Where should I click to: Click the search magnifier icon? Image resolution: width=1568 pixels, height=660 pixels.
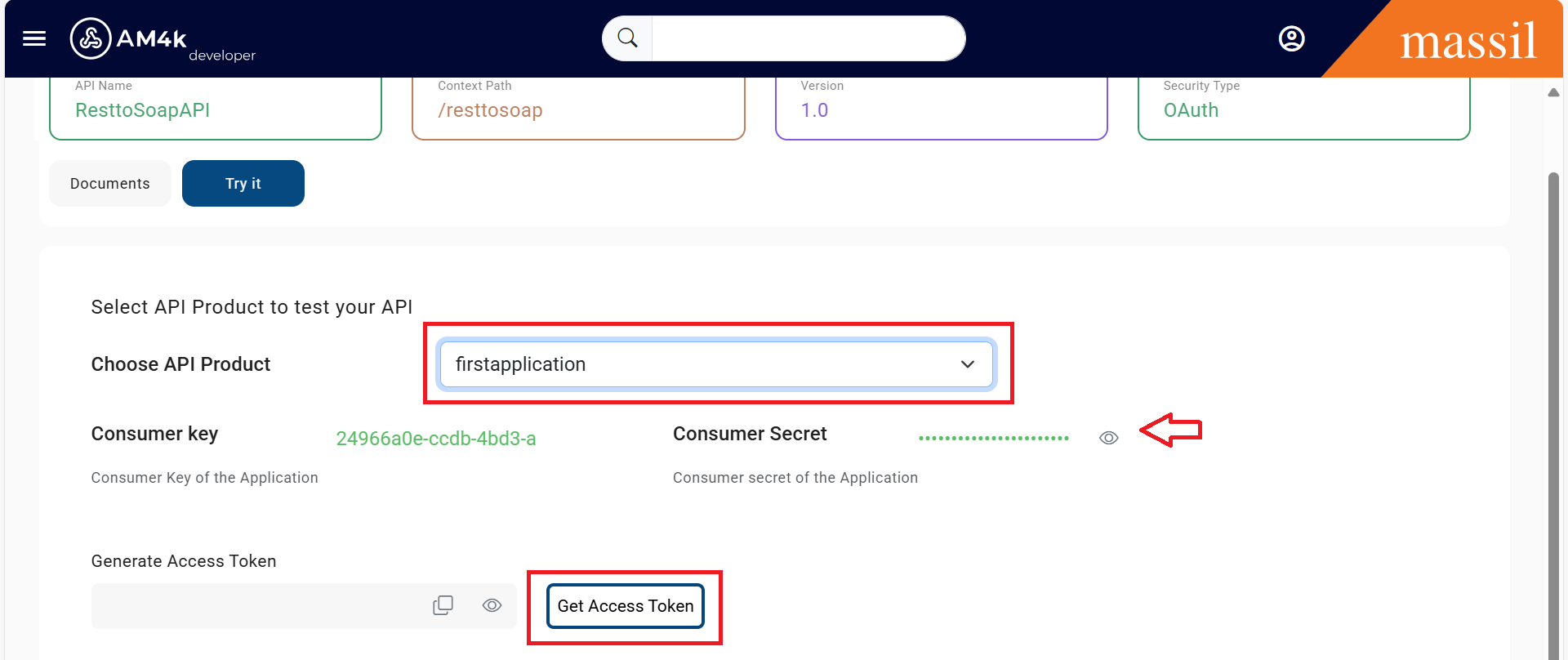point(627,38)
